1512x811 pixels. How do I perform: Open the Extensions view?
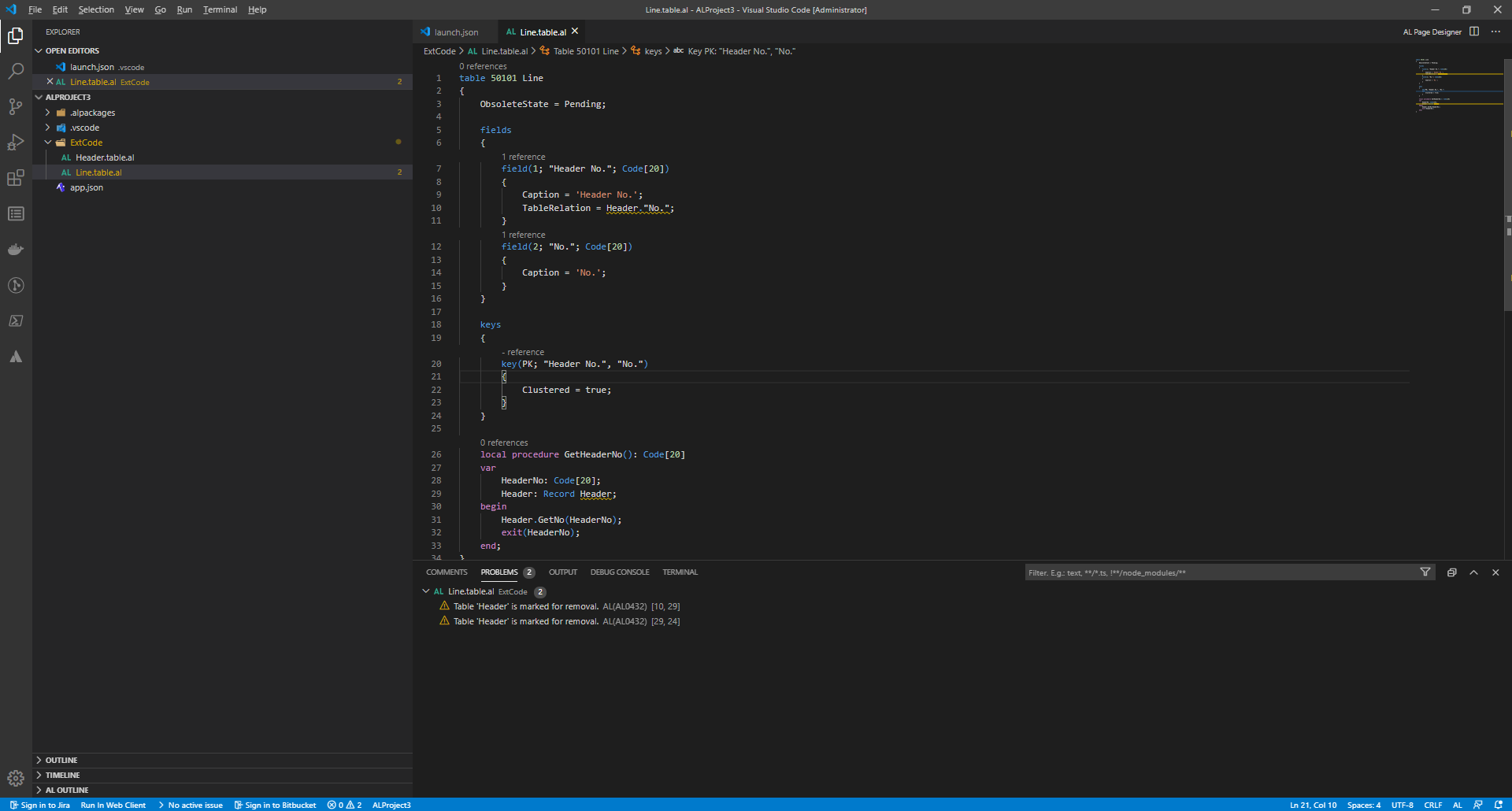pos(16,178)
